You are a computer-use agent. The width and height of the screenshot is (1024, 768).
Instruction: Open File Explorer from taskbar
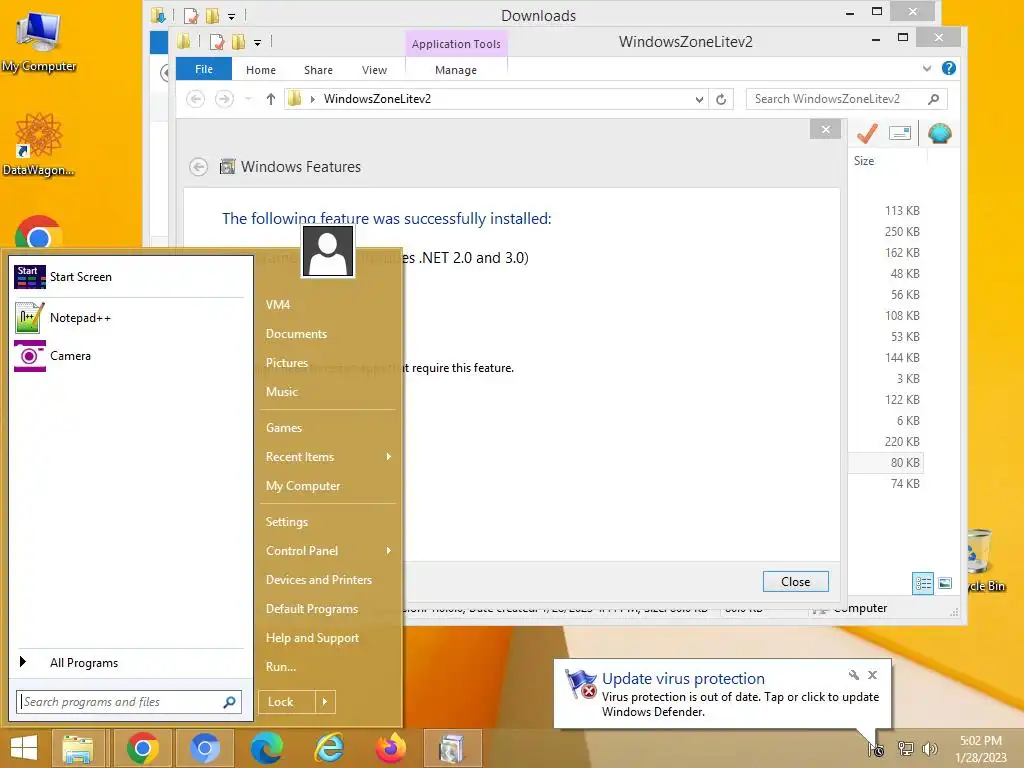pos(78,748)
